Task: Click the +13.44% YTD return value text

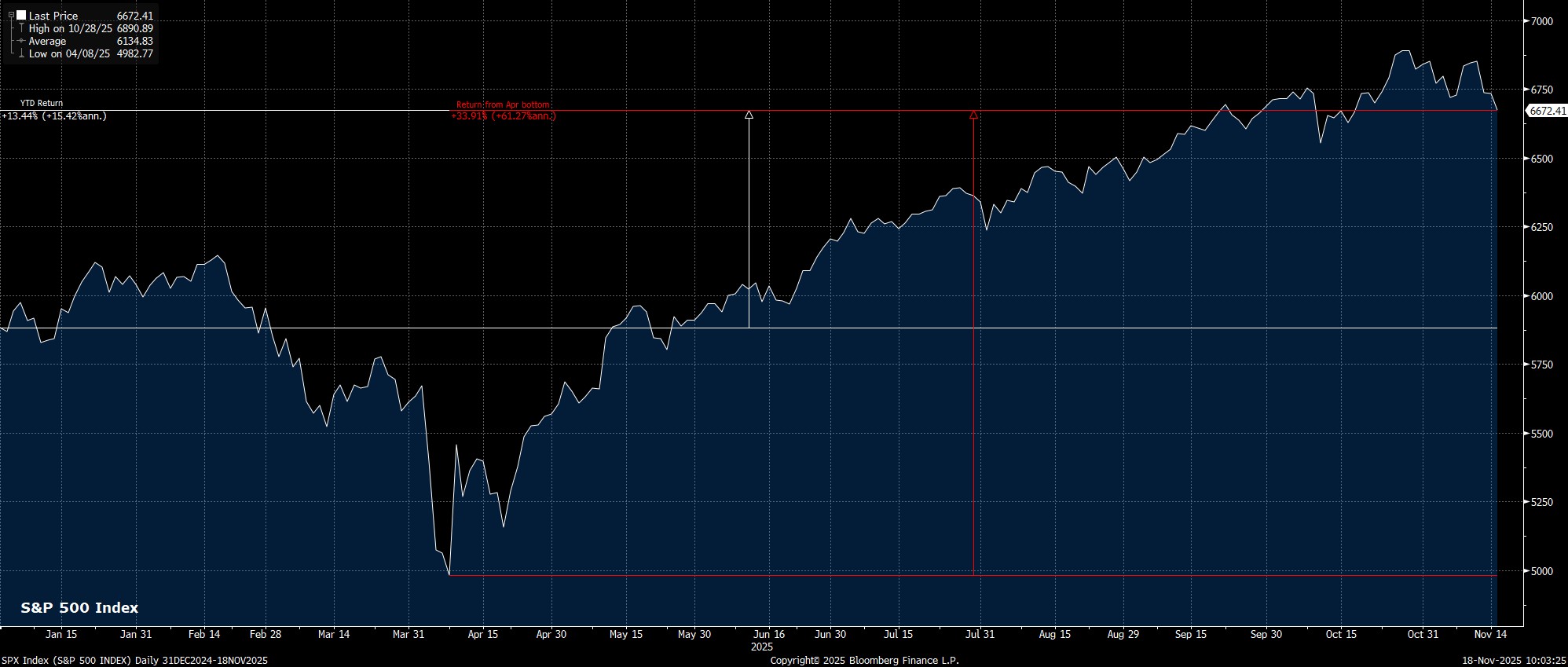Action: coord(53,116)
